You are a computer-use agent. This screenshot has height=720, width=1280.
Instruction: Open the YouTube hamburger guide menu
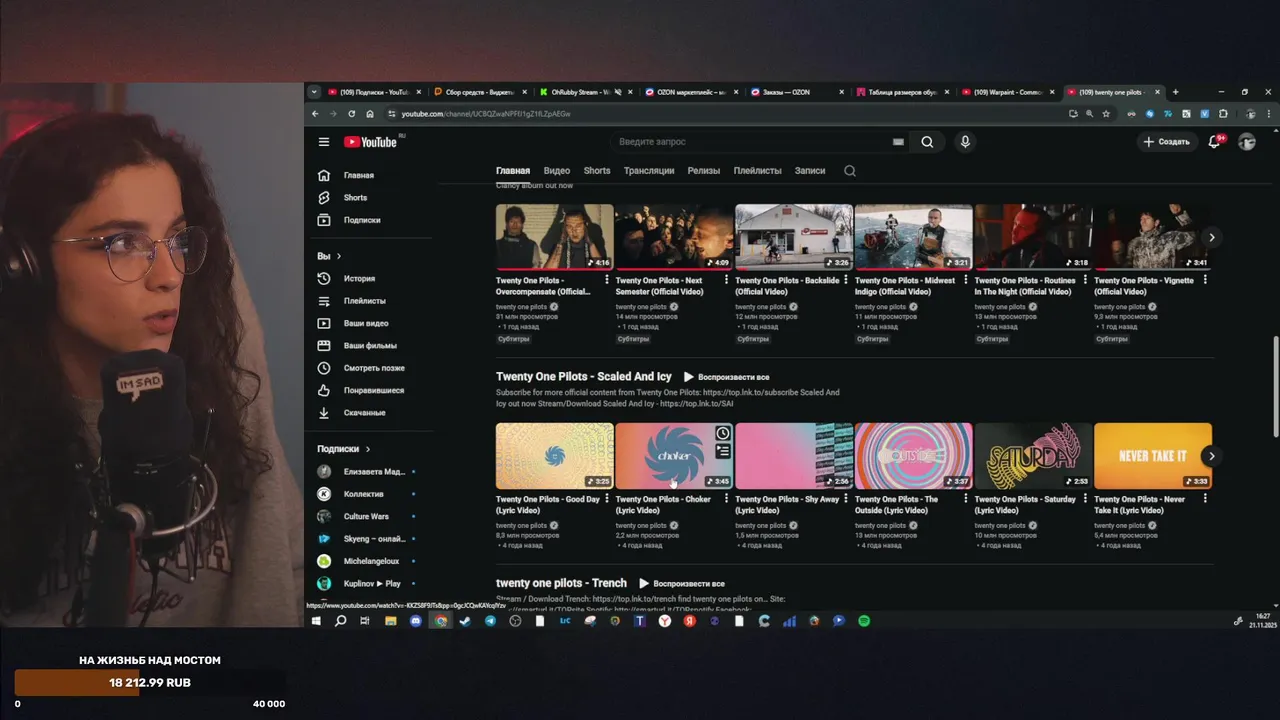click(324, 142)
